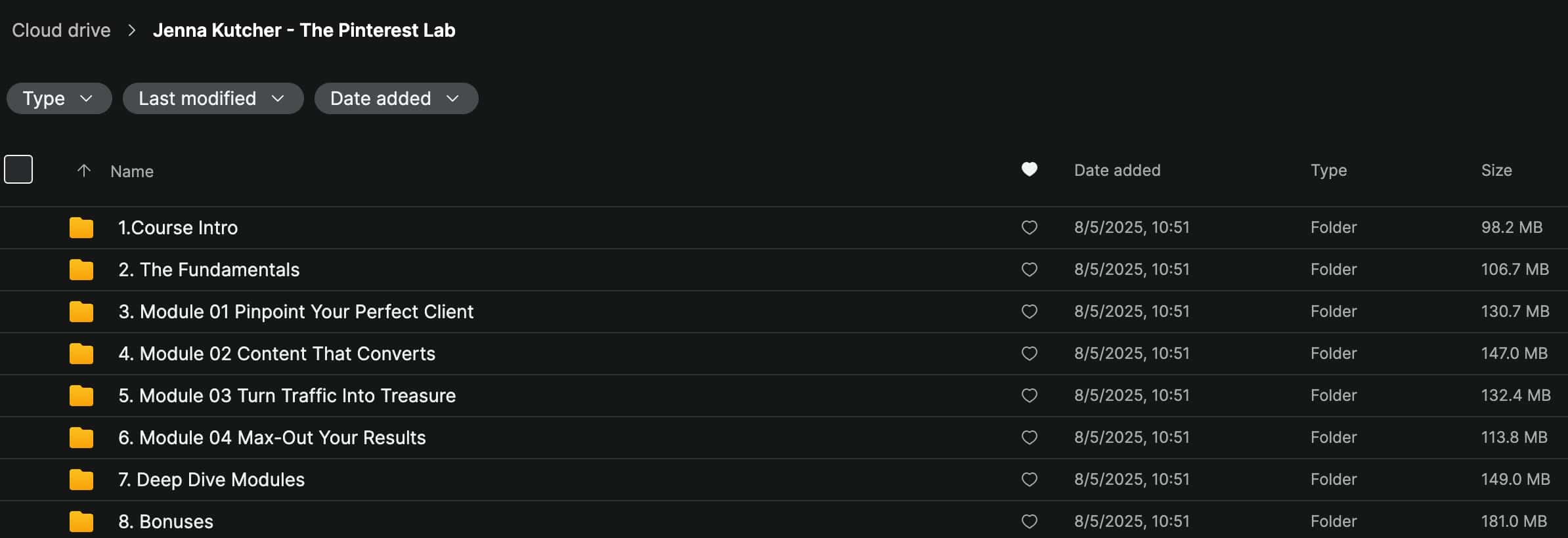Click the folder icon beside 8. Bonuses

81,522
